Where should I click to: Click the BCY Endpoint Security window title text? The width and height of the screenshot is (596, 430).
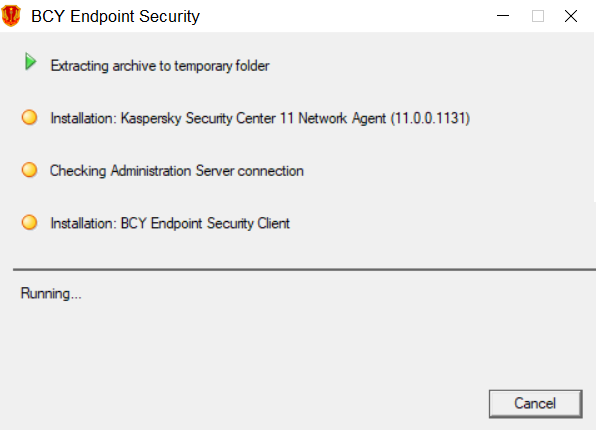[x=116, y=16]
